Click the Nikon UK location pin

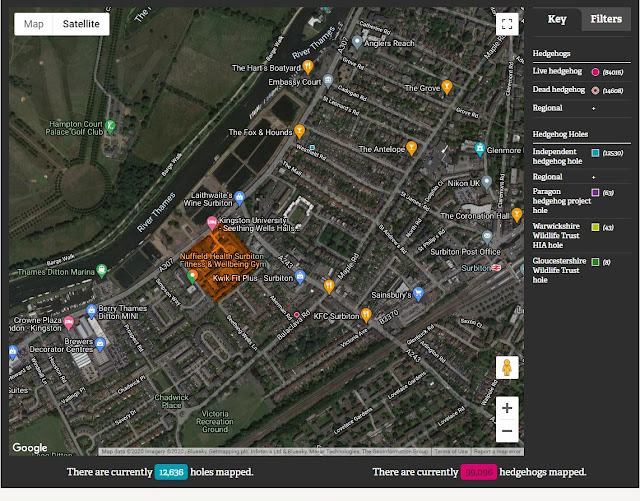(x=486, y=182)
